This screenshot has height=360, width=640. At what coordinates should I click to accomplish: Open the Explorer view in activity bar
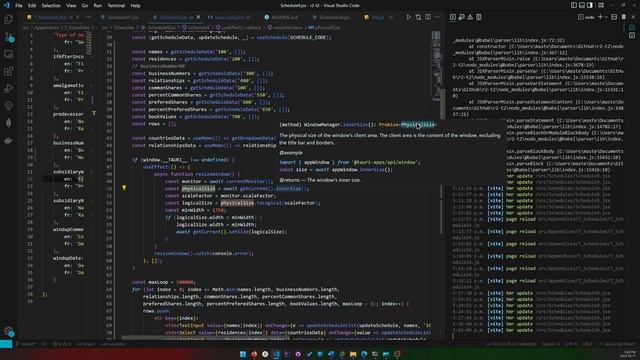click(x=9, y=19)
